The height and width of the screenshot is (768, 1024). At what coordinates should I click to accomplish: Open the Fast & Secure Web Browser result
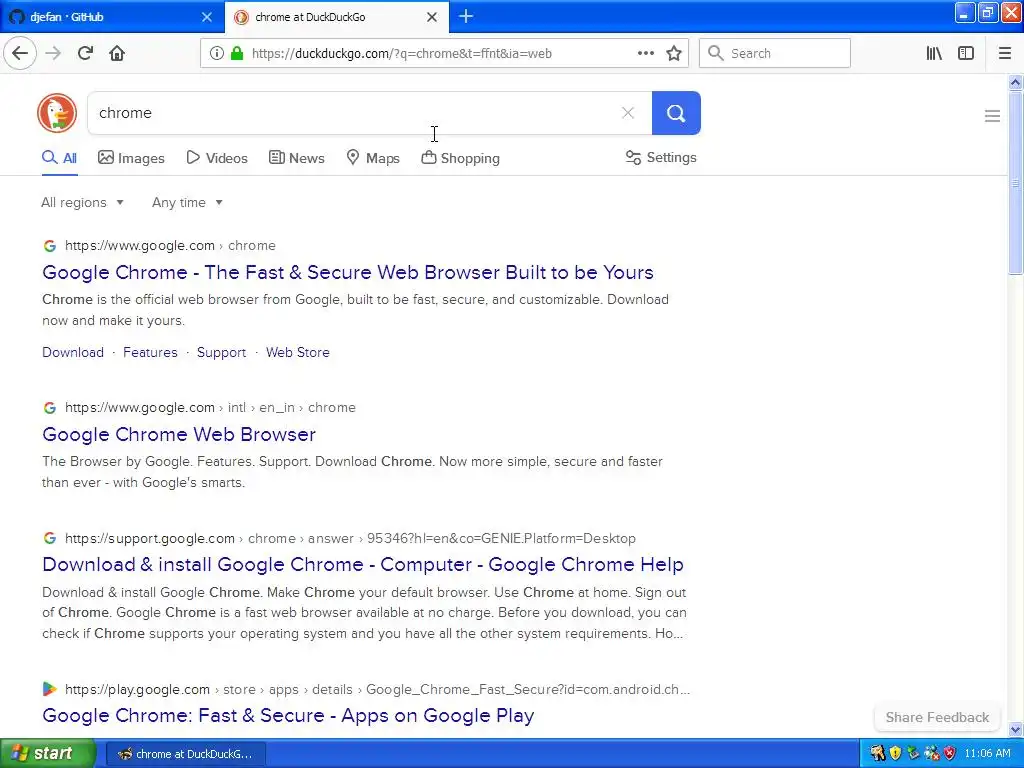(x=347, y=272)
